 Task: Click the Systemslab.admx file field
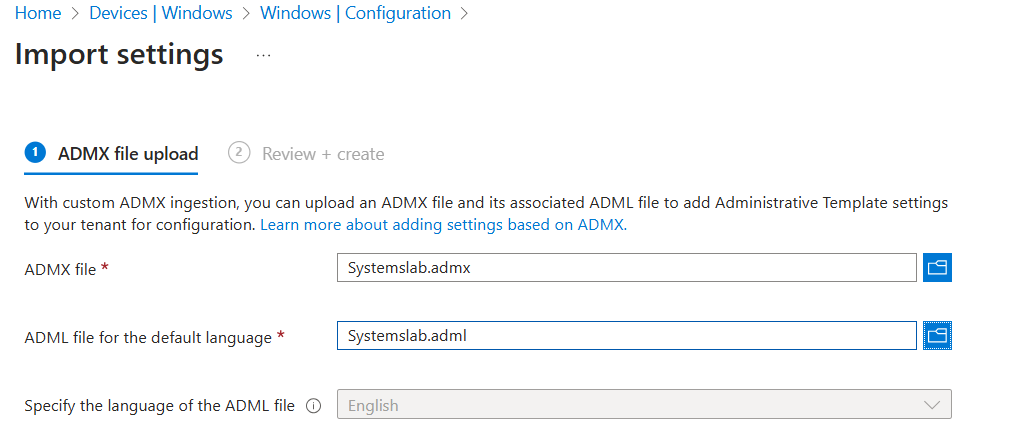coord(626,268)
